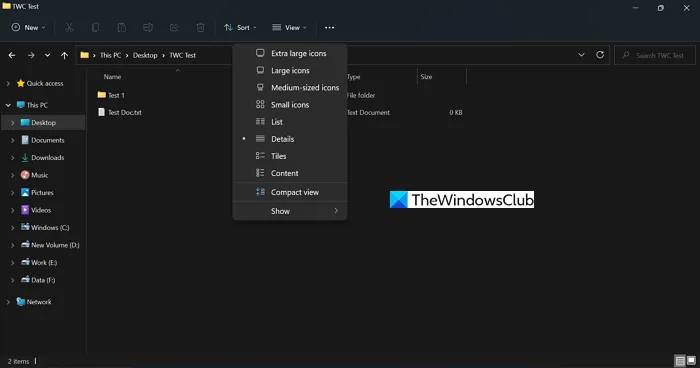Click the Refresh icon beside address bar
700x368 pixels.
pos(600,54)
